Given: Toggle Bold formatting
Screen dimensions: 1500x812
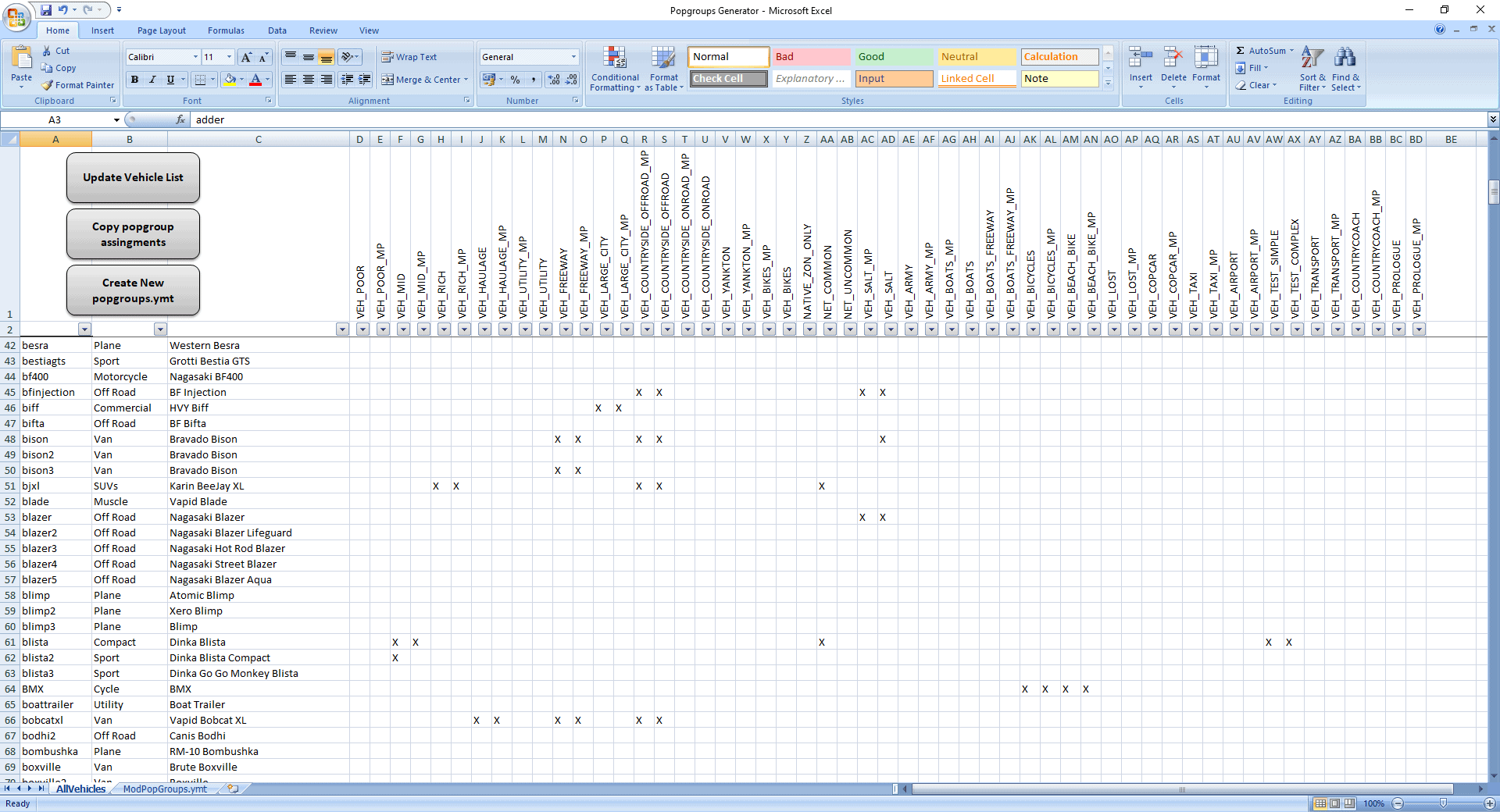Looking at the screenshot, I should coord(134,80).
